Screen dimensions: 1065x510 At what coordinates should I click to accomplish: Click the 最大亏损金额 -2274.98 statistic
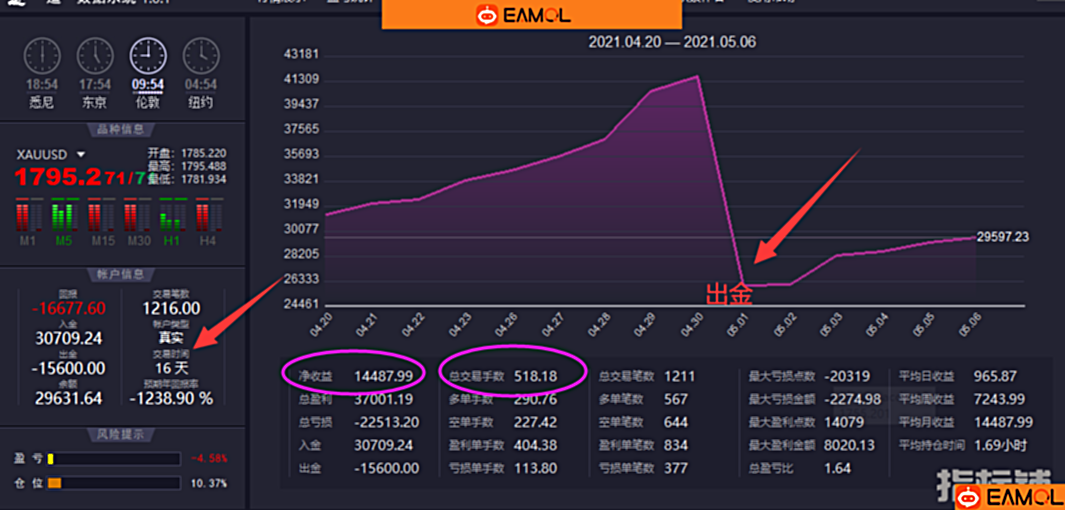pyautogui.click(x=815, y=399)
